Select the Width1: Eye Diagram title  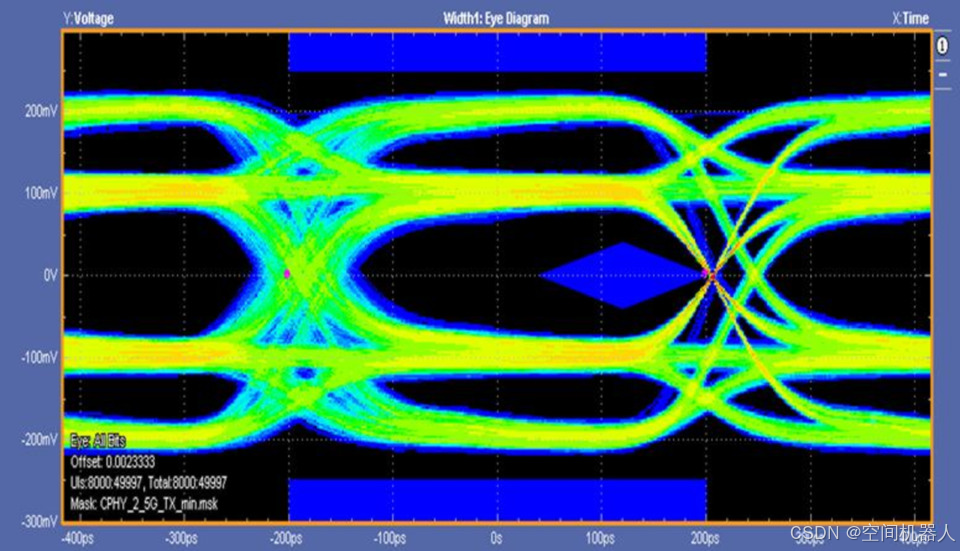pyautogui.click(x=495, y=18)
